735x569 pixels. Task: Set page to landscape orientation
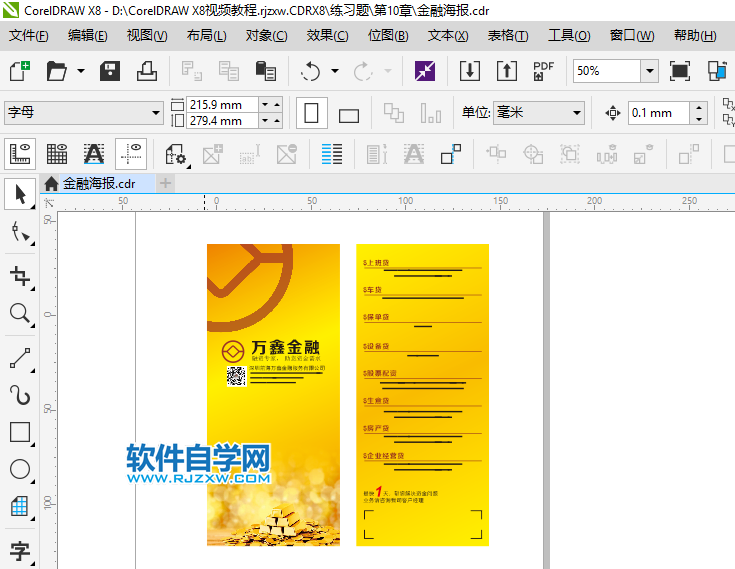348,114
